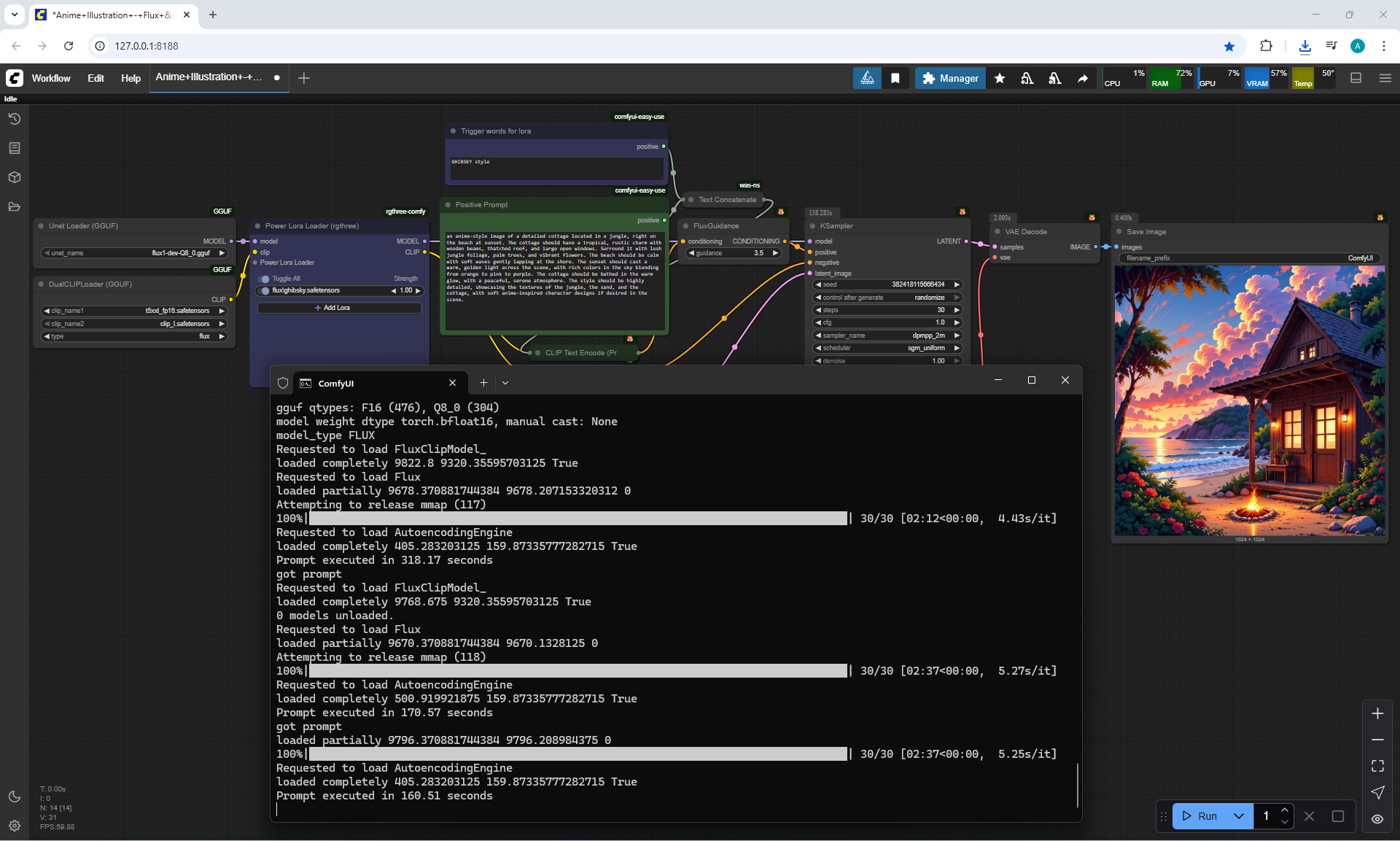Click fit view icon in canvas controls
This screenshot has width=1400, height=841.
(x=1377, y=766)
